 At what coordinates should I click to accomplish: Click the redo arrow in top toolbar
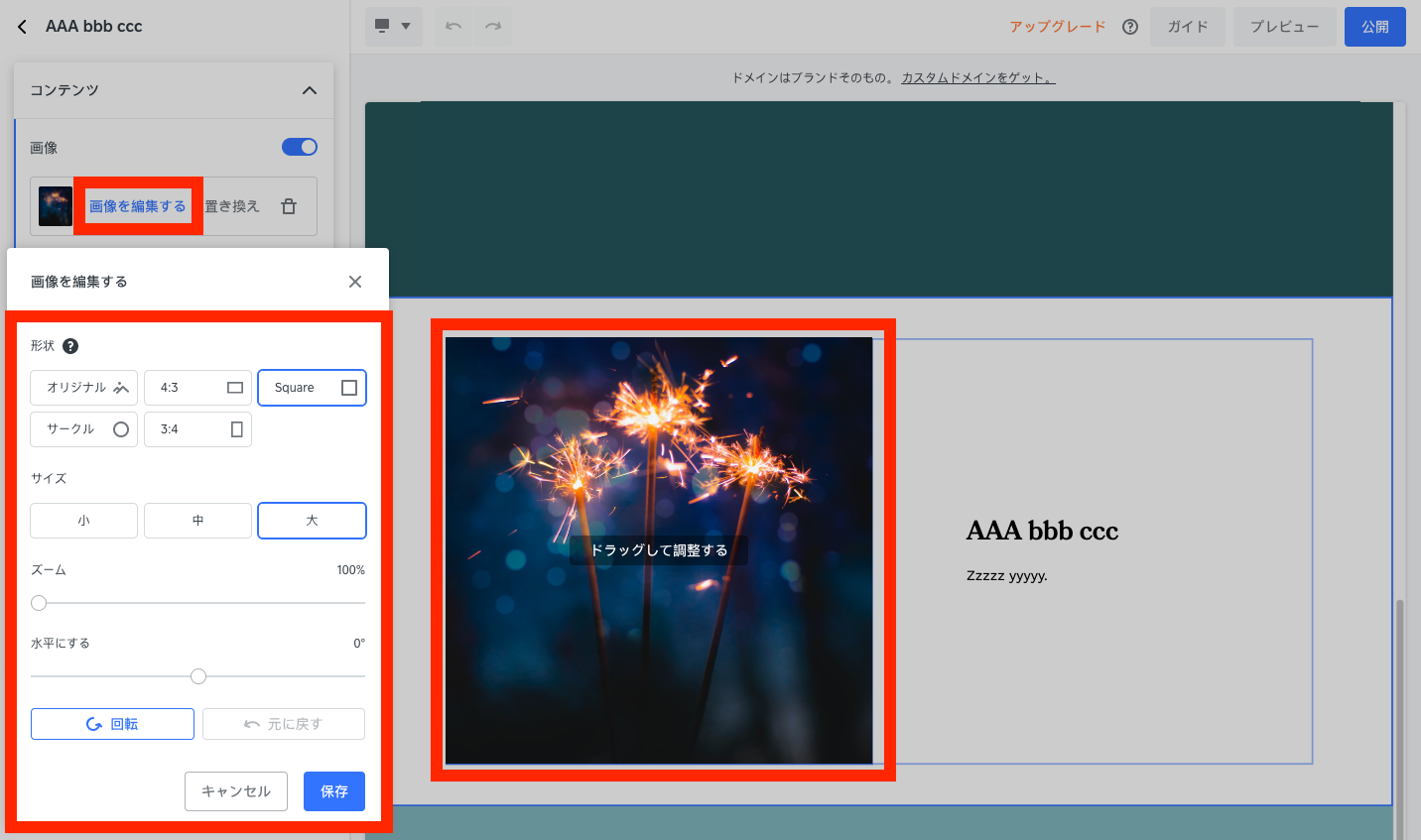tap(493, 27)
